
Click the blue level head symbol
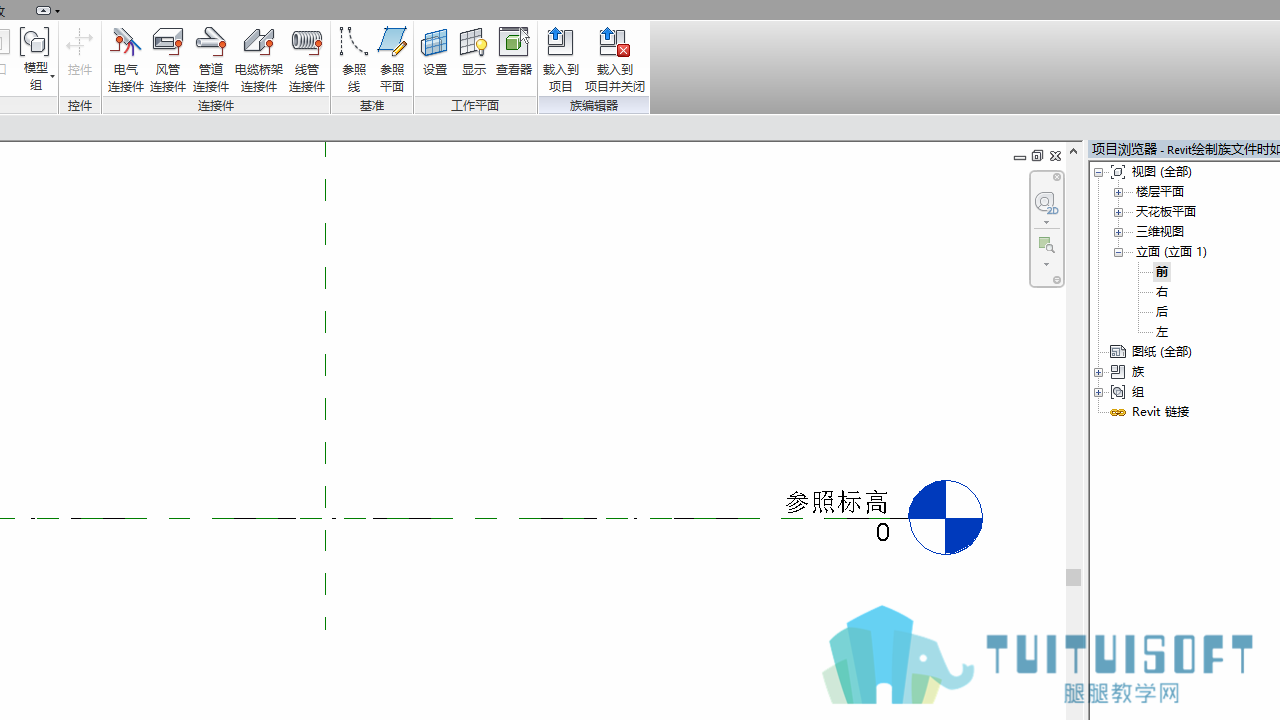click(x=946, y=517)
